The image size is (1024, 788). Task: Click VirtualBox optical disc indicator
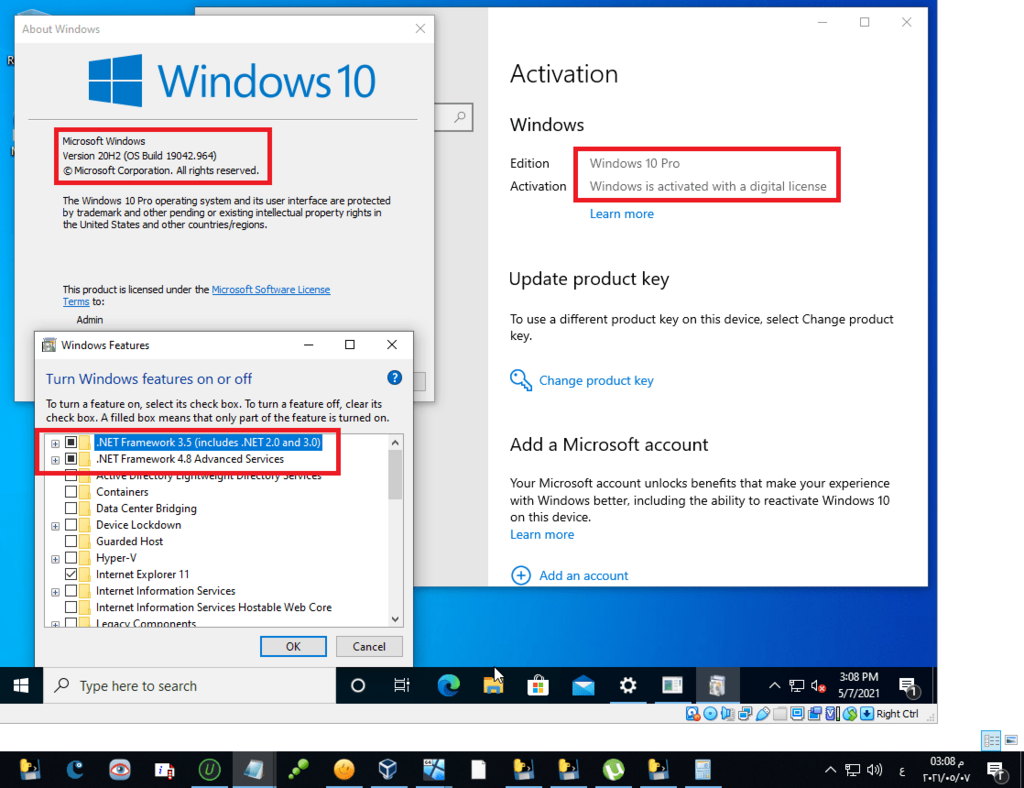tap(711, 714)
